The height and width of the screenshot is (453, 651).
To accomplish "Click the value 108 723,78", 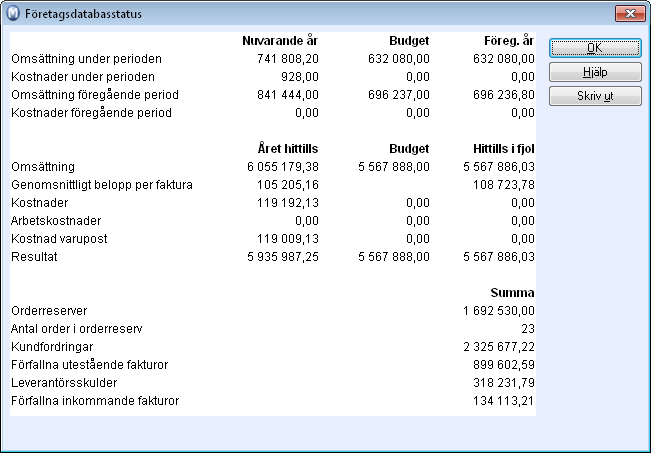I will 504,185.
